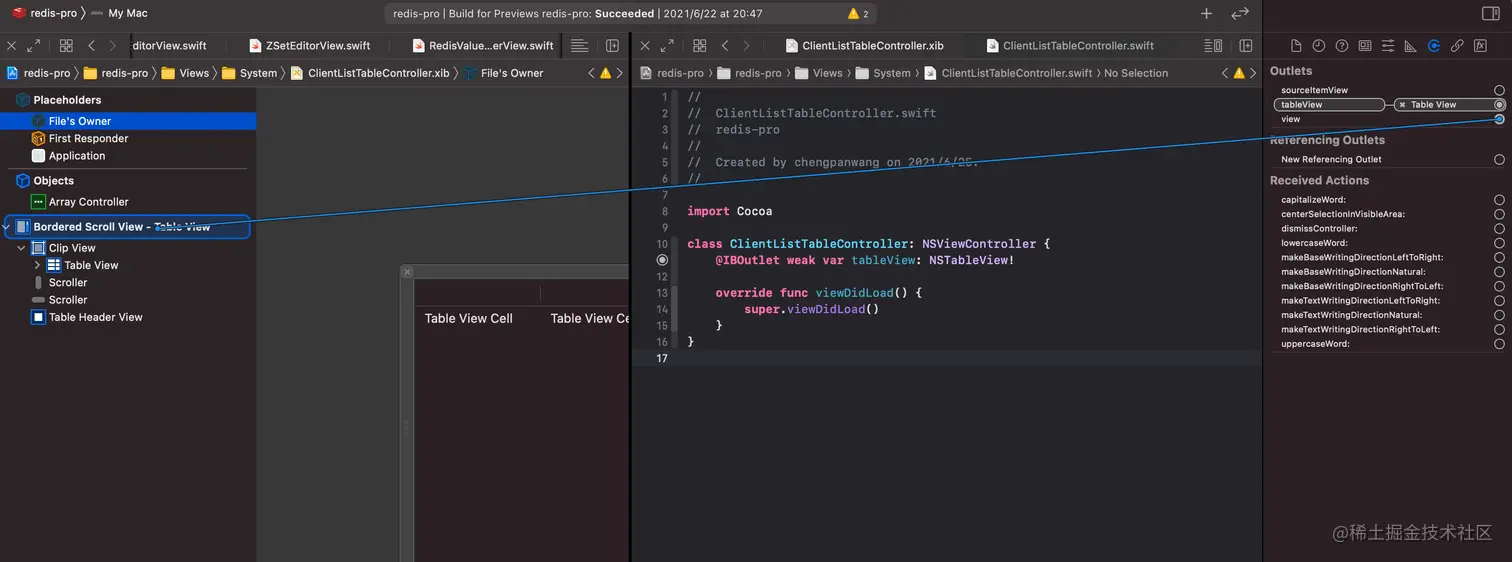Remove Table View connection with x
1512x562 pixels.
click(1402, 104)
